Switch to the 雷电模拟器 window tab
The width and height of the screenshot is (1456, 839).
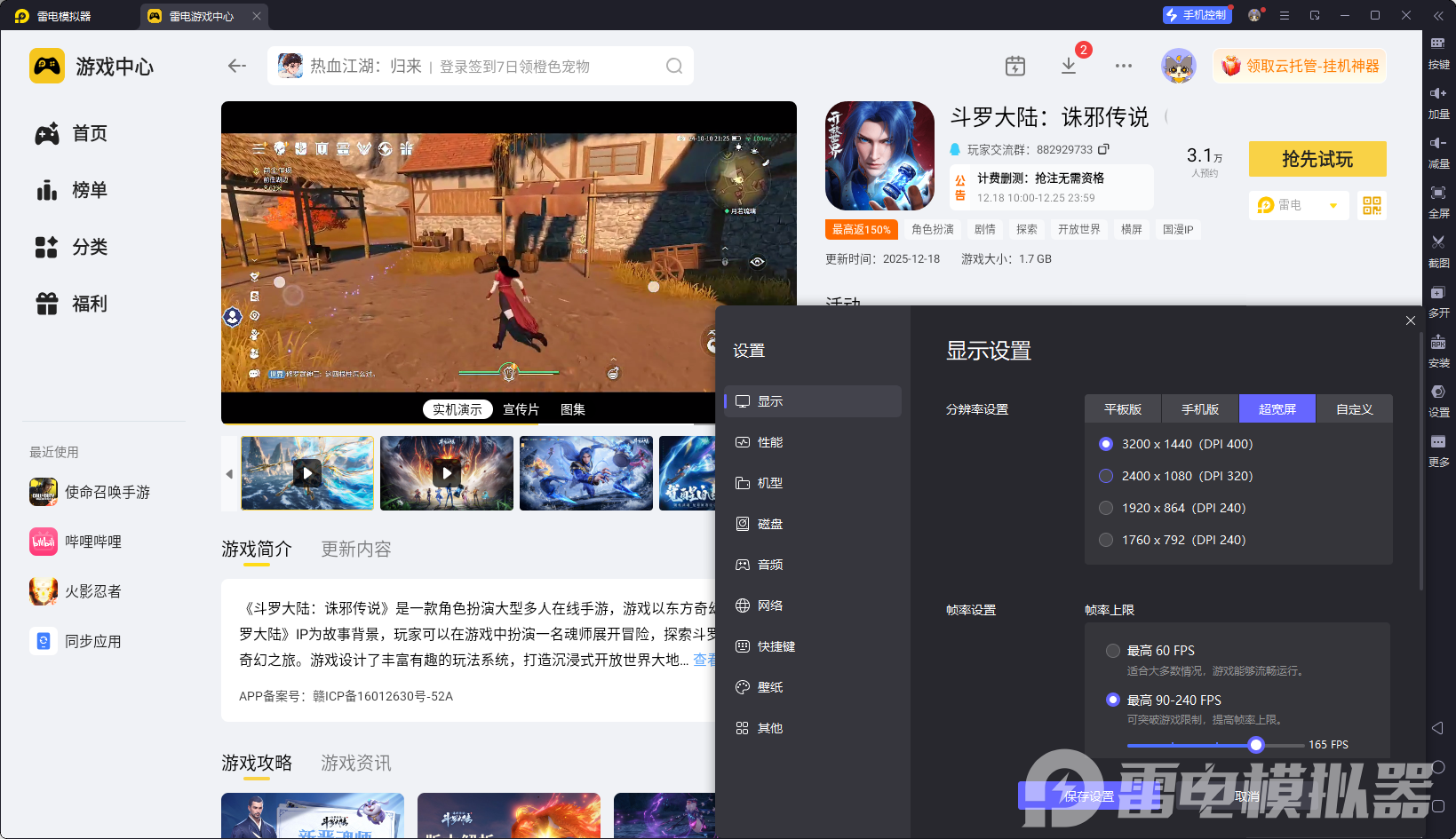pyautogui.click(x=64, y=16)
